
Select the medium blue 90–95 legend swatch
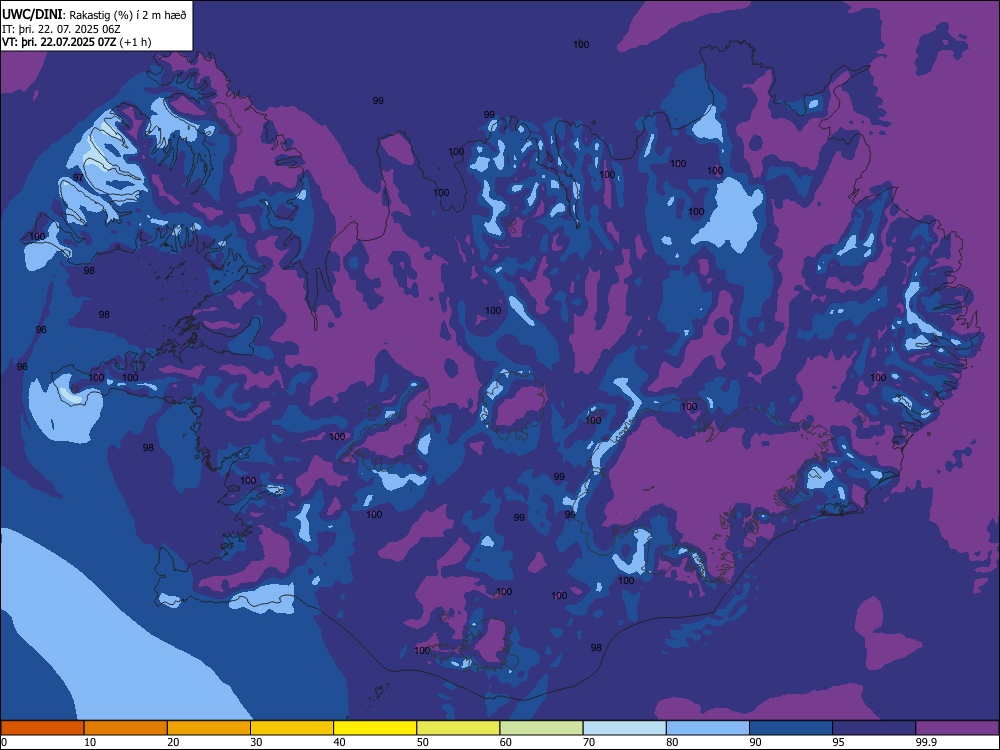[791, 728]
